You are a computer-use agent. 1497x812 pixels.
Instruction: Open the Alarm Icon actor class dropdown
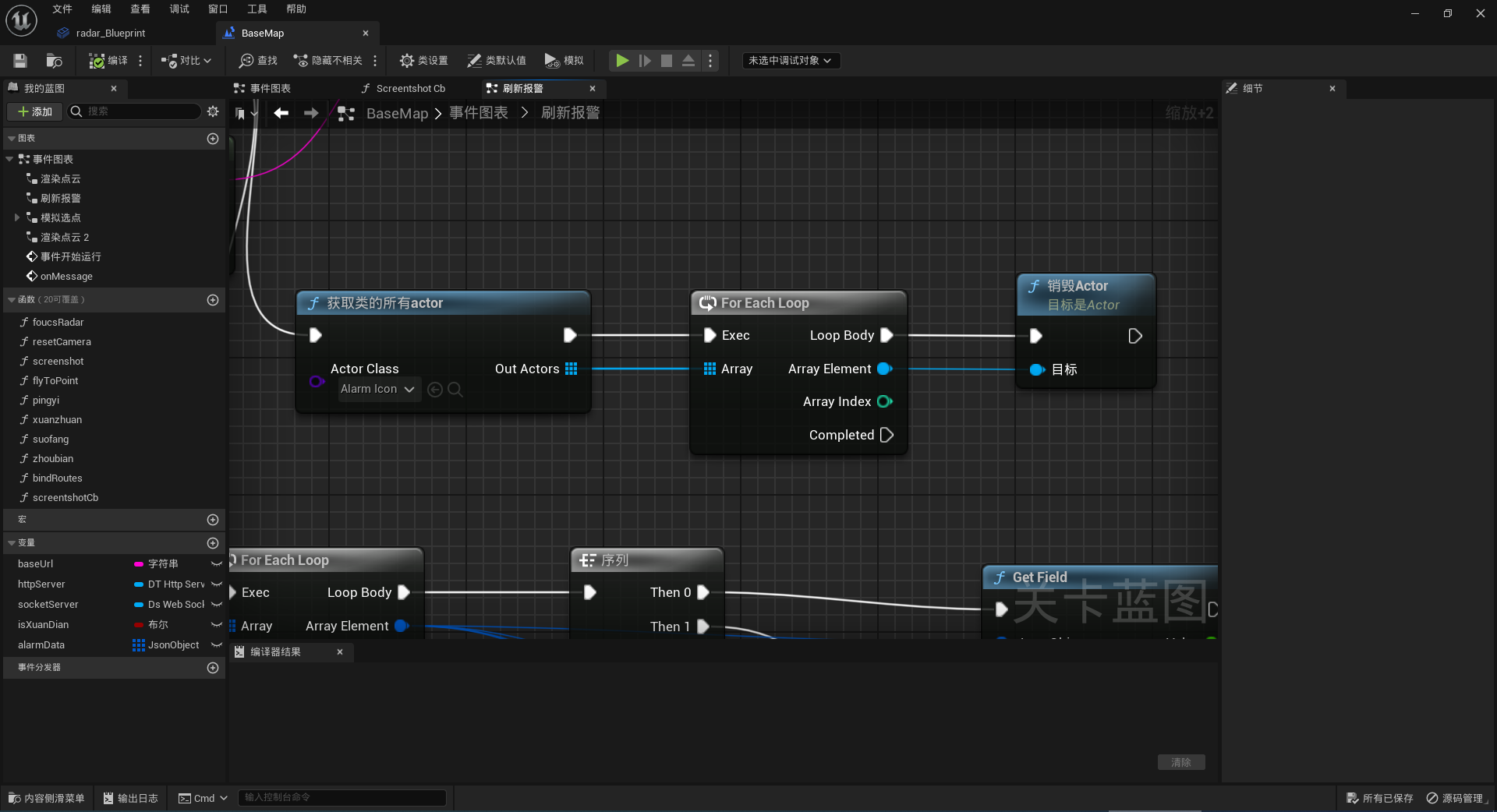(x=379, y=389)
